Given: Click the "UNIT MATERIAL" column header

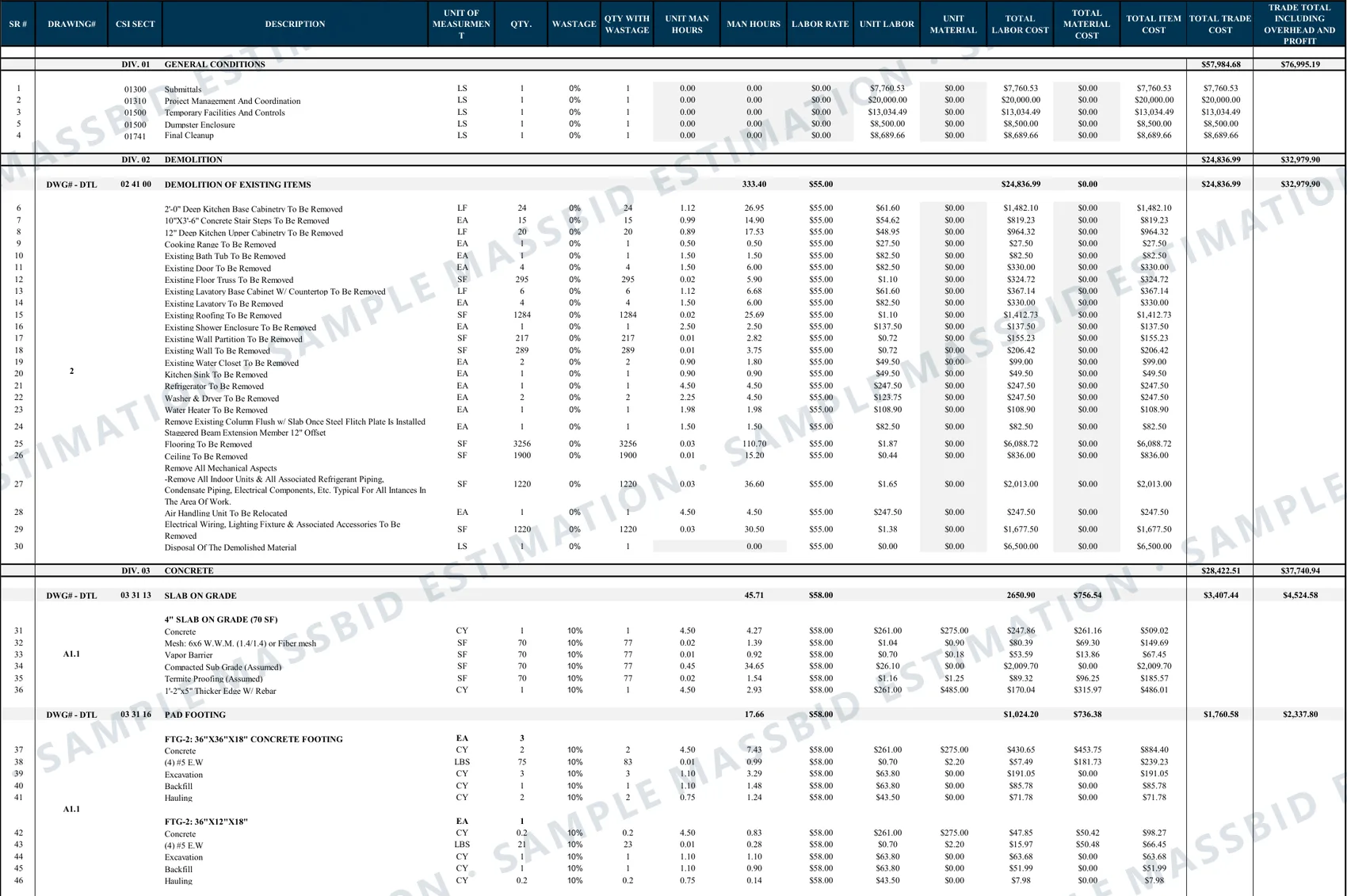Looking at the screenshot, I should [953, 25].
